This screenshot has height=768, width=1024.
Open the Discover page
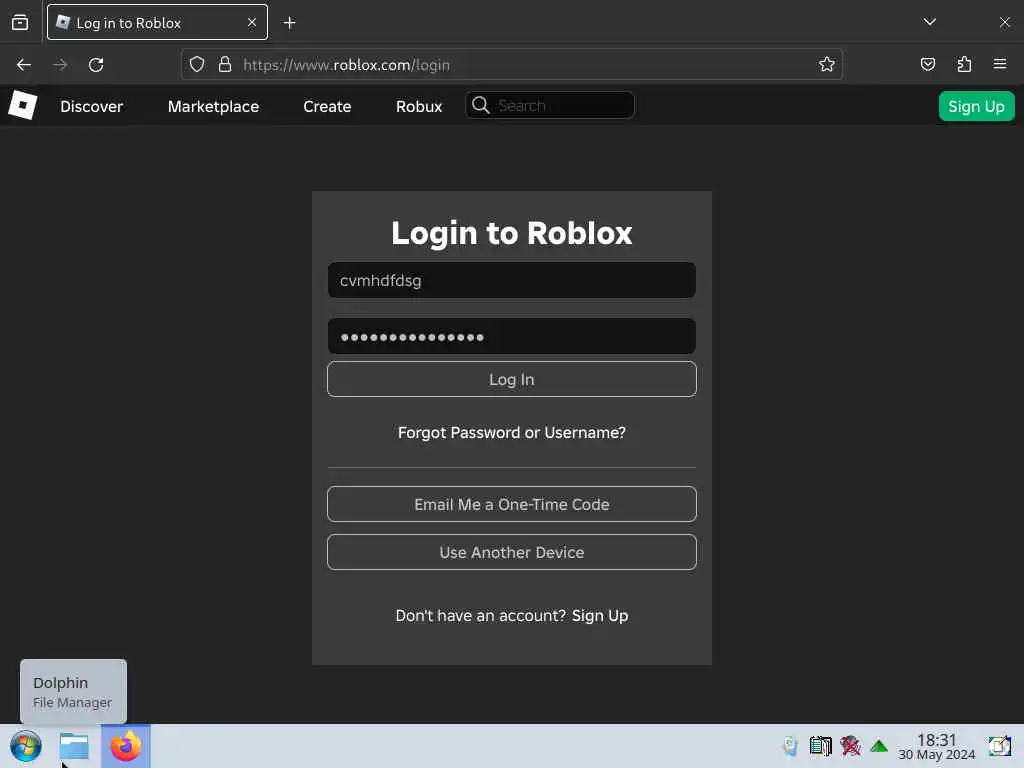click(x=91, y=106)
